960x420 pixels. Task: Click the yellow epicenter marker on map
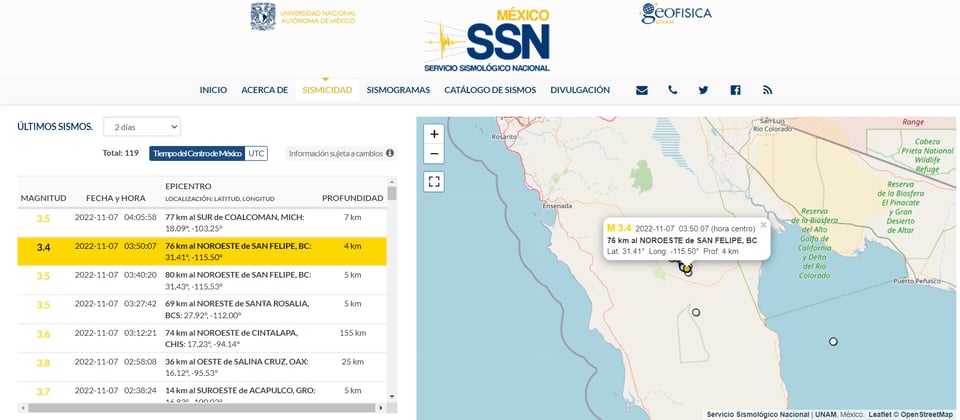point(687,268)
